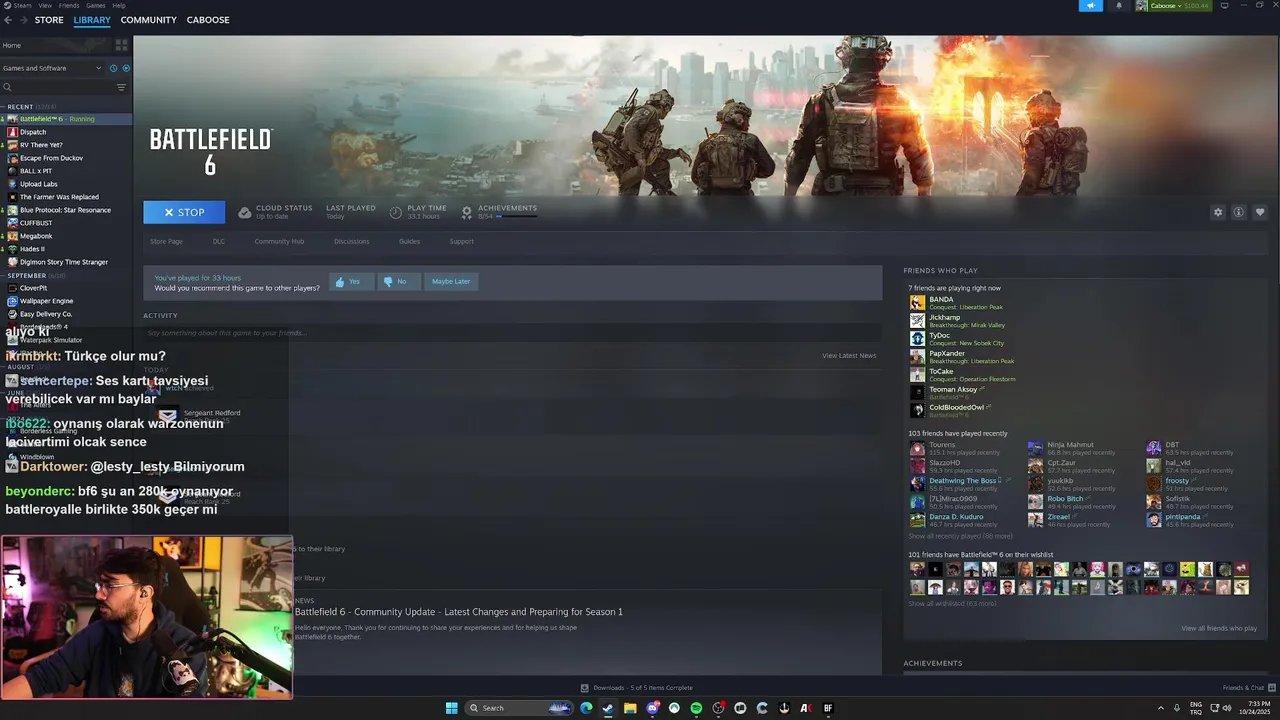1280x720 pixels.
Task: Open the game info icon
Action: [x=1238, y=212]
